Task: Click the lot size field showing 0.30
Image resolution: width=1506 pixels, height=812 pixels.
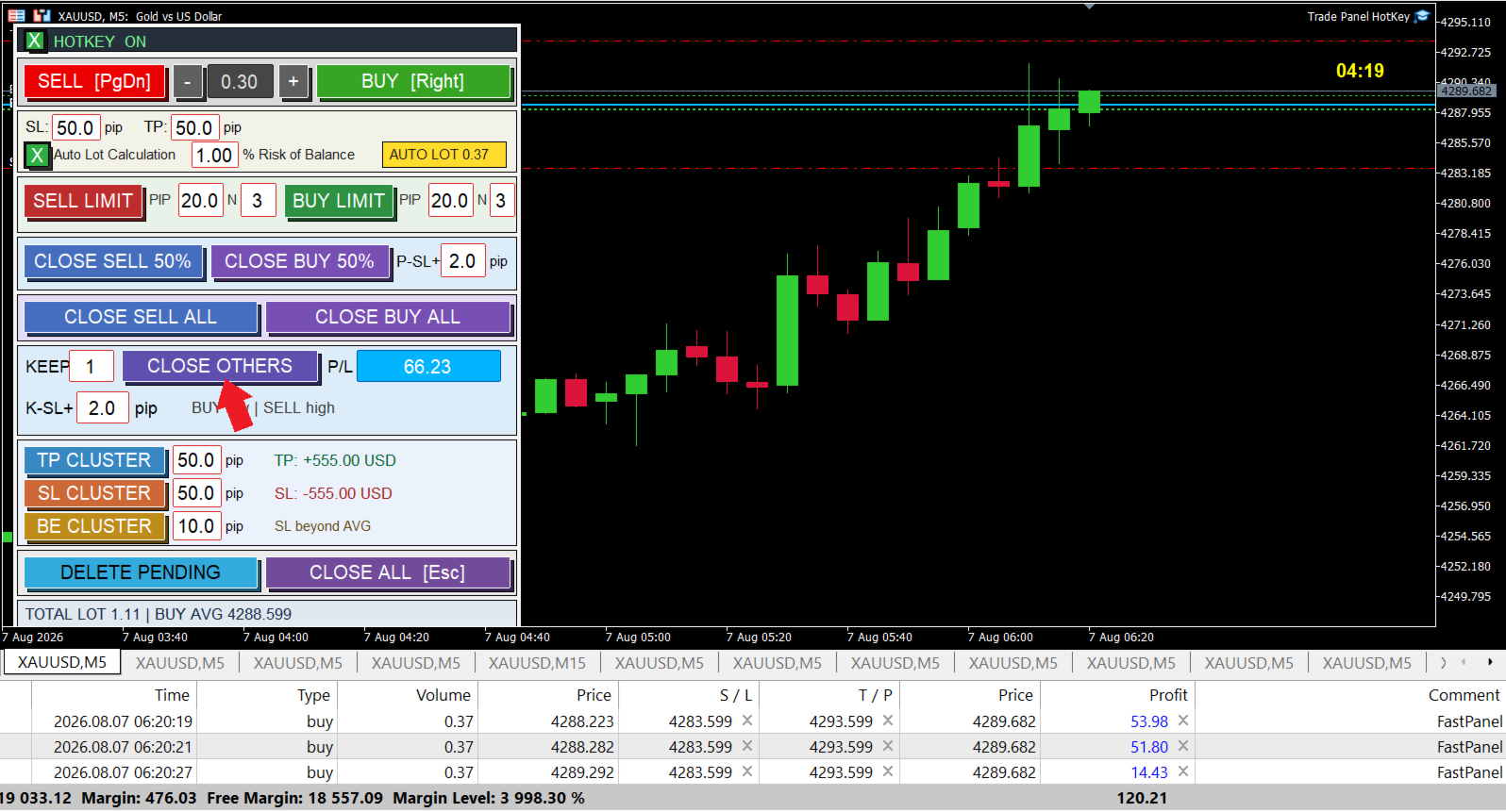Action: pyautogui.click(x=240, y=82)
